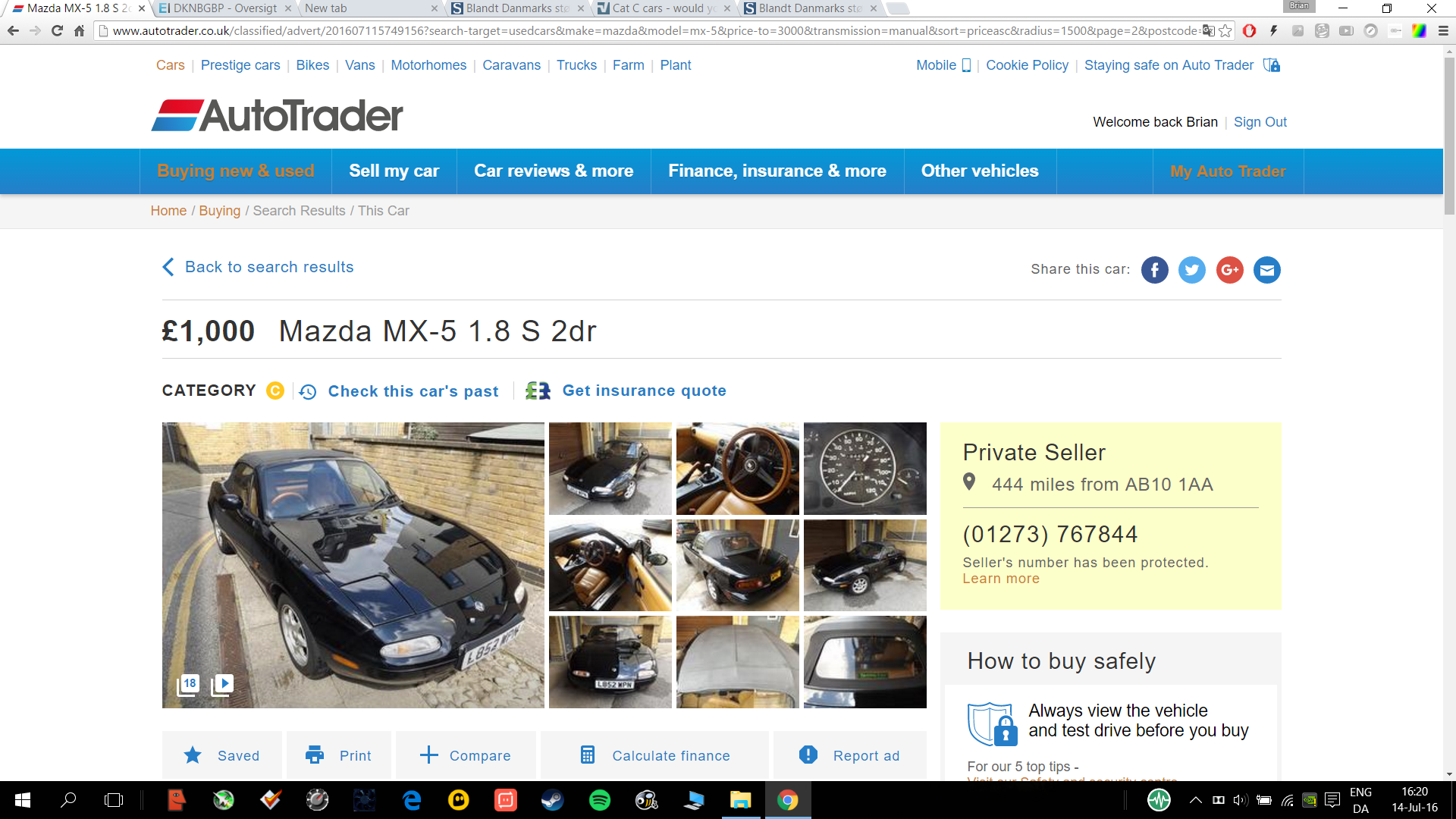
Task: Share this car on Twitter
Action: [x=1191, y=270]
